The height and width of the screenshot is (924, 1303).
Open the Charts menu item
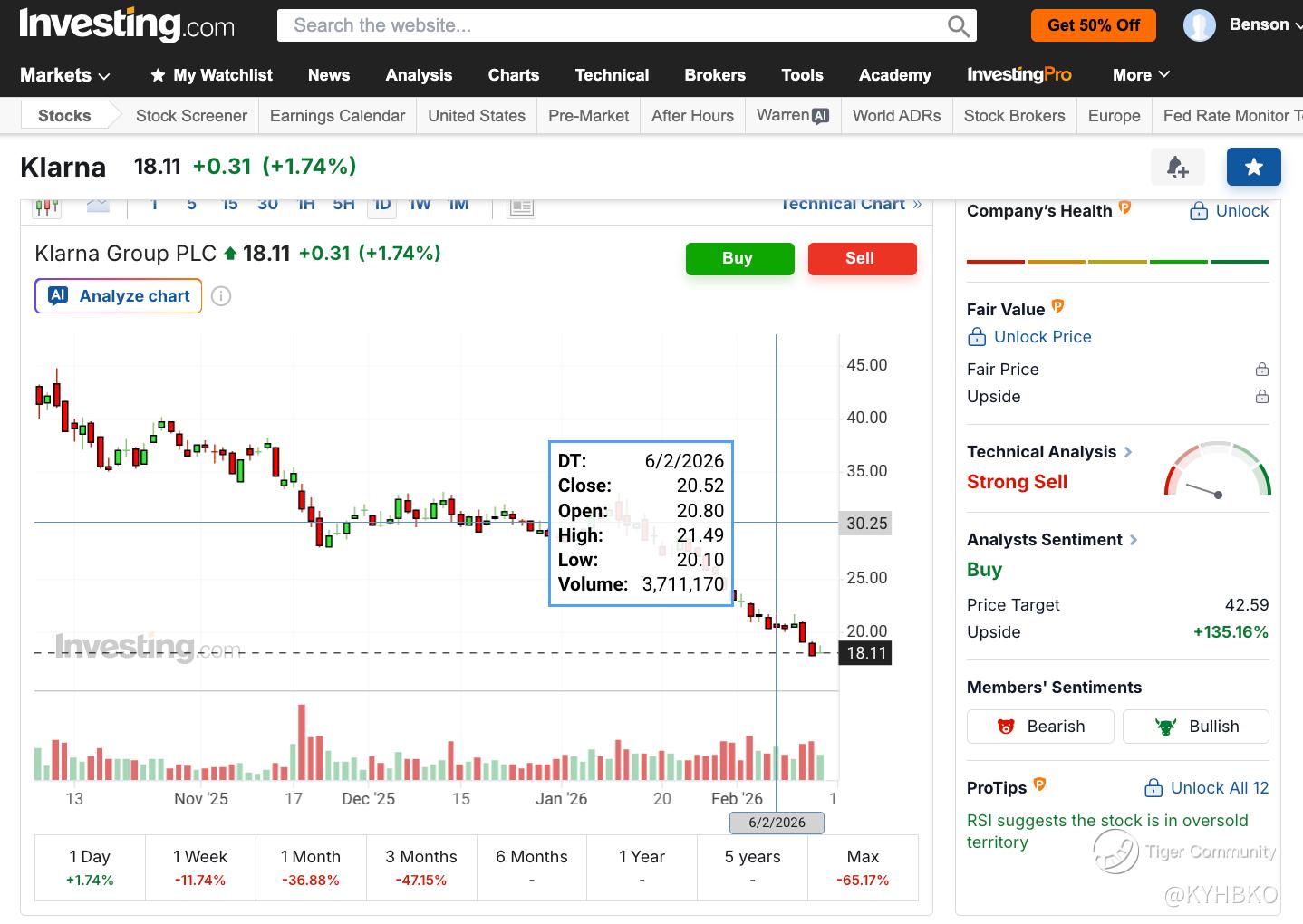(x=514, y=75)
